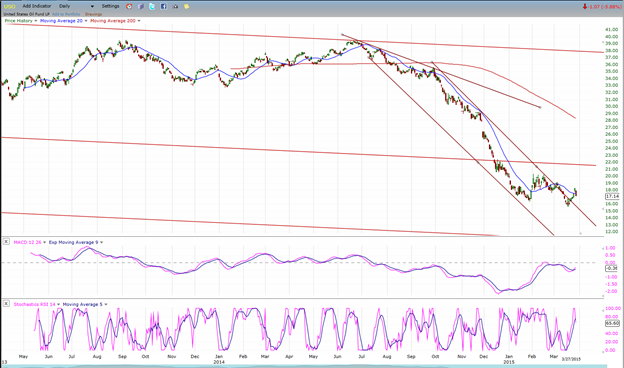Click the 2015 year label on time axis
This screenshot has width=624, height=368.
pos(509,362)
